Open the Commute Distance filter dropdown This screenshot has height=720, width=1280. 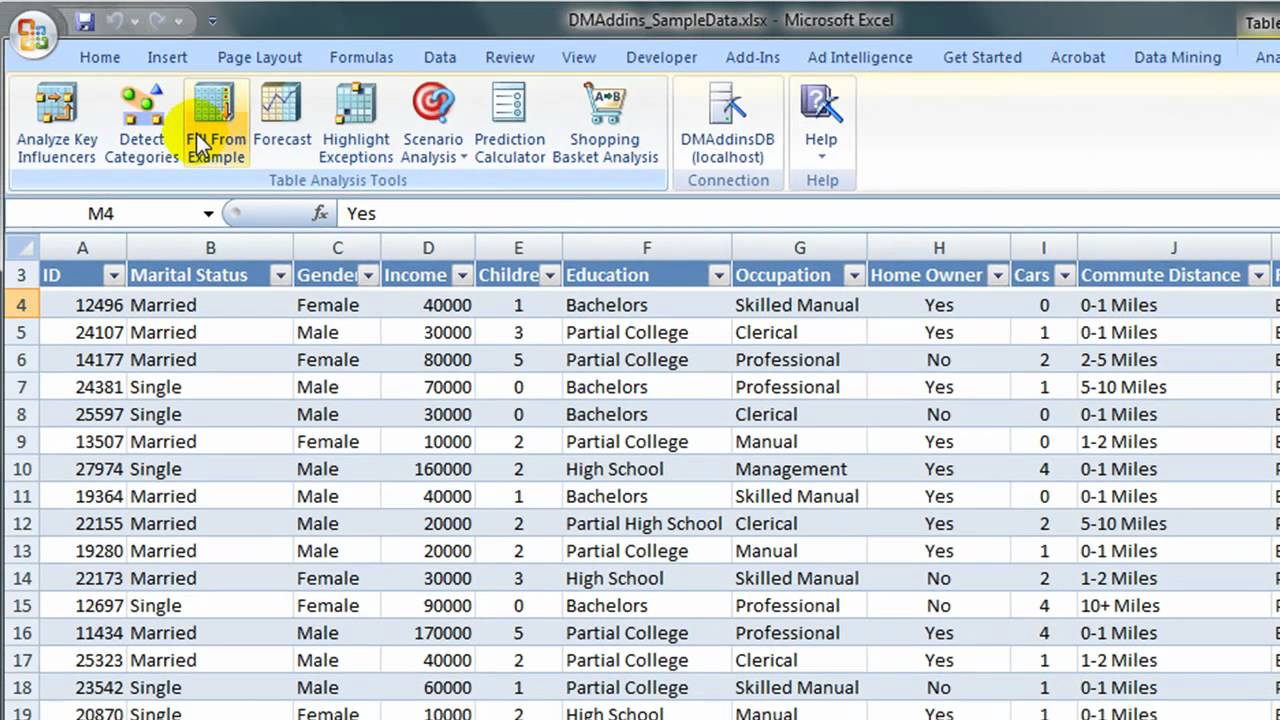(1258, 275)
